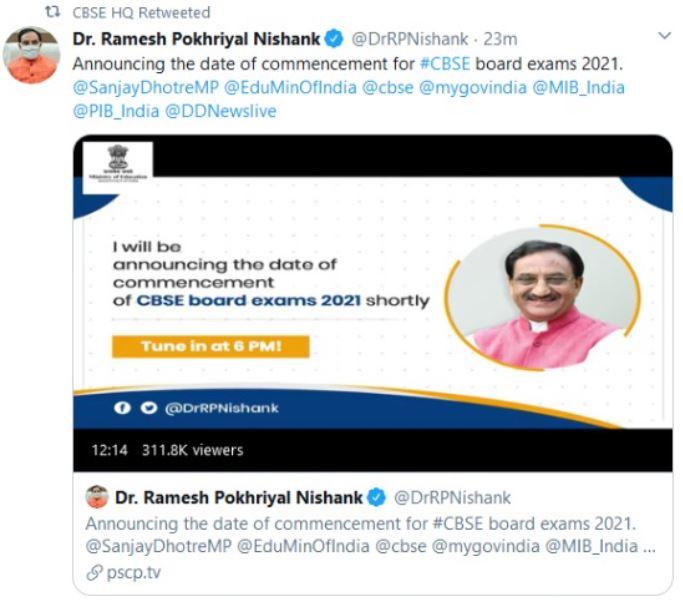Open the @PIB_India mention
The image size is (683, 600).
[116, 111]
